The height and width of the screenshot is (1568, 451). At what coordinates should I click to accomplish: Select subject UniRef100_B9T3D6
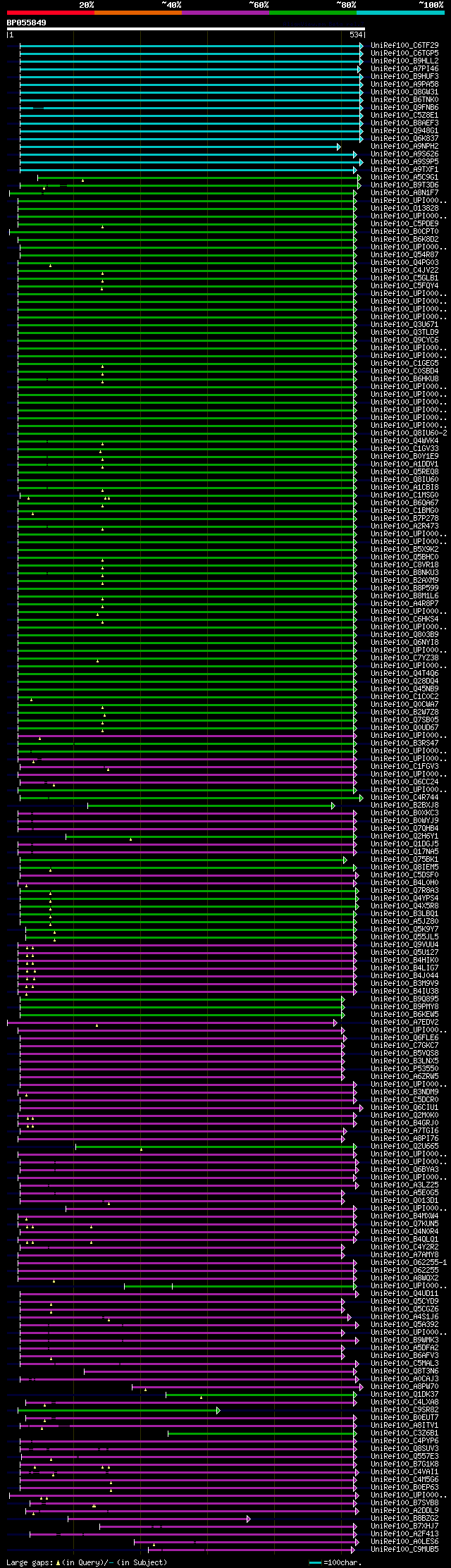tap(404, 185)
